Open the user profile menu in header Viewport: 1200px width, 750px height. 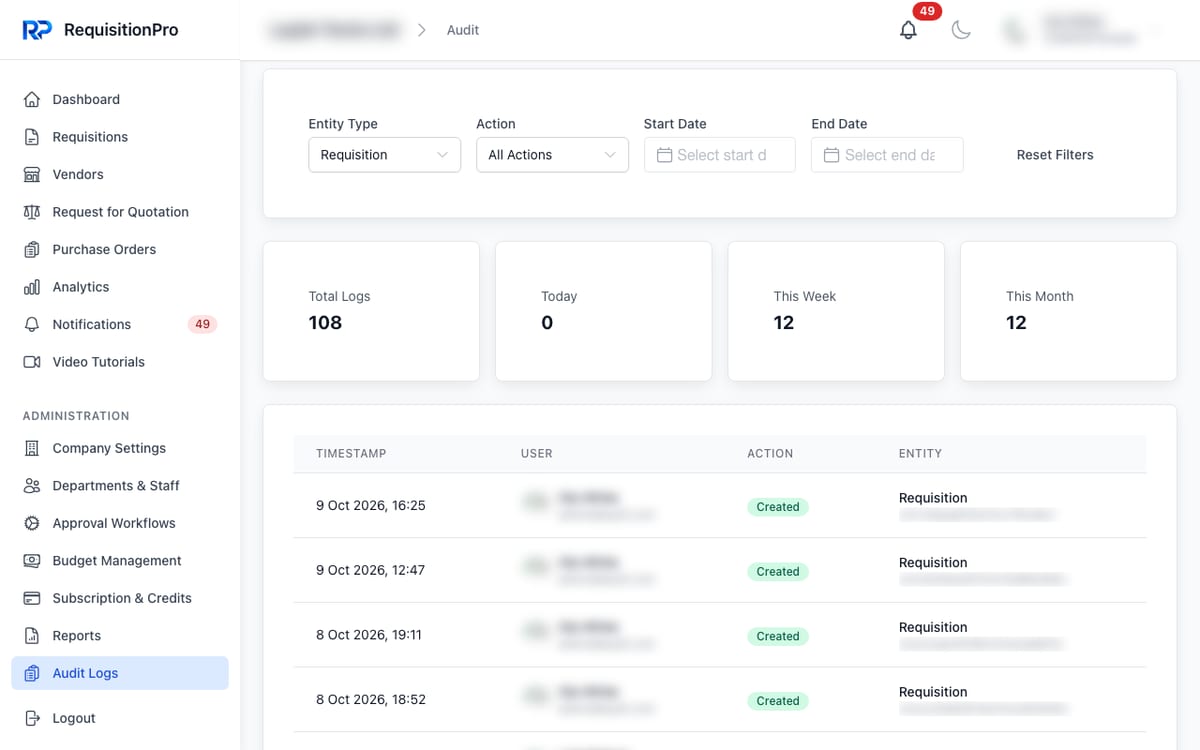coord(1083,30)
